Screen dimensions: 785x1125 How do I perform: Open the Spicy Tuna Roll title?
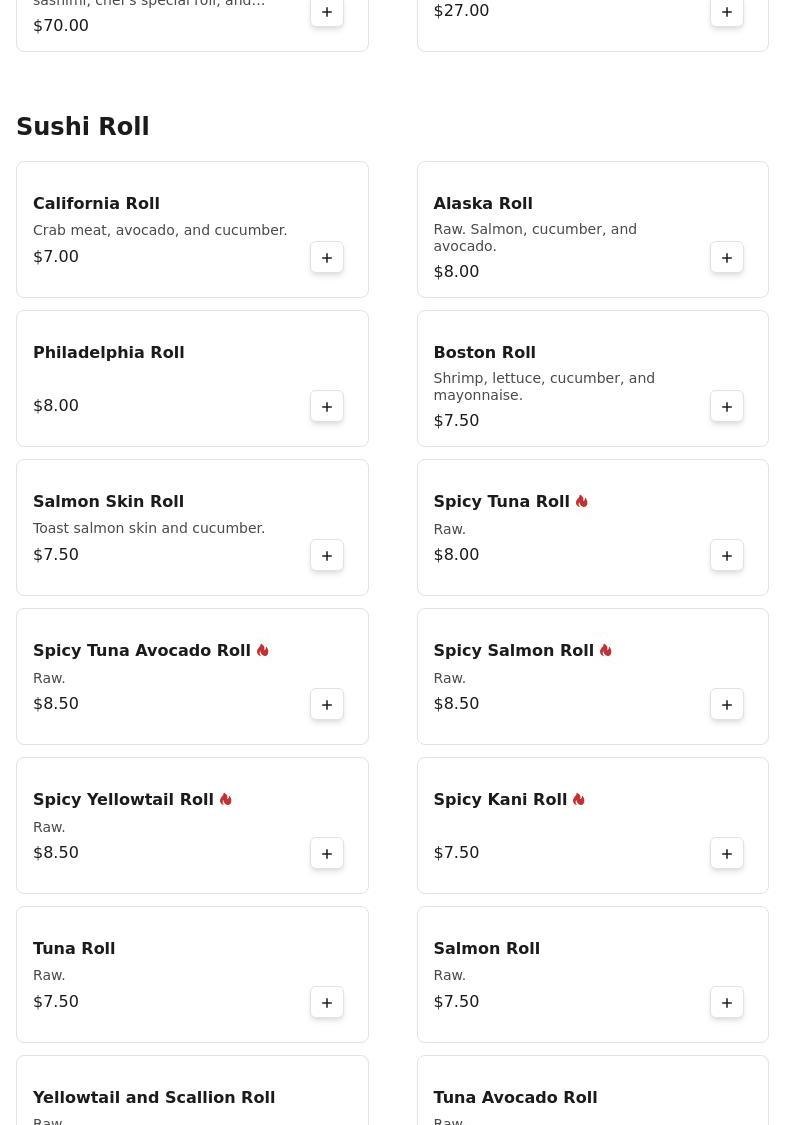501,502
